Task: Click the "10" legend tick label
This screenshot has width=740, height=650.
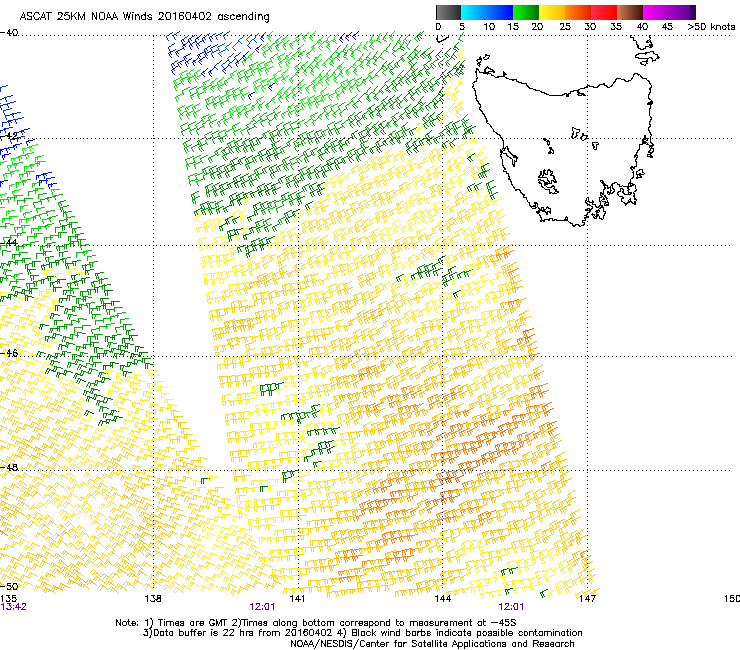Action: (x=489, y=27)
